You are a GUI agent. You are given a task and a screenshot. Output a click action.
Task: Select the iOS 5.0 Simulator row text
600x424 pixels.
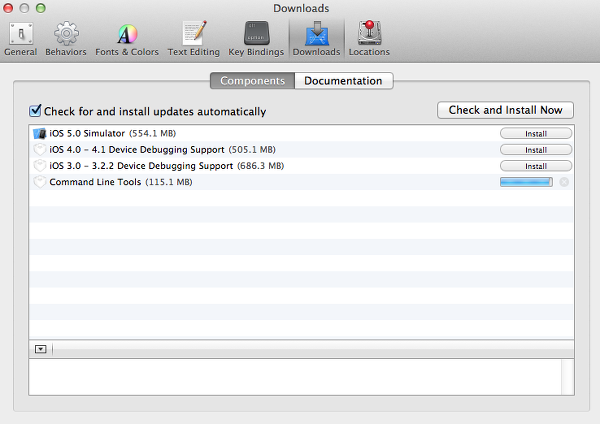[112, 133]
